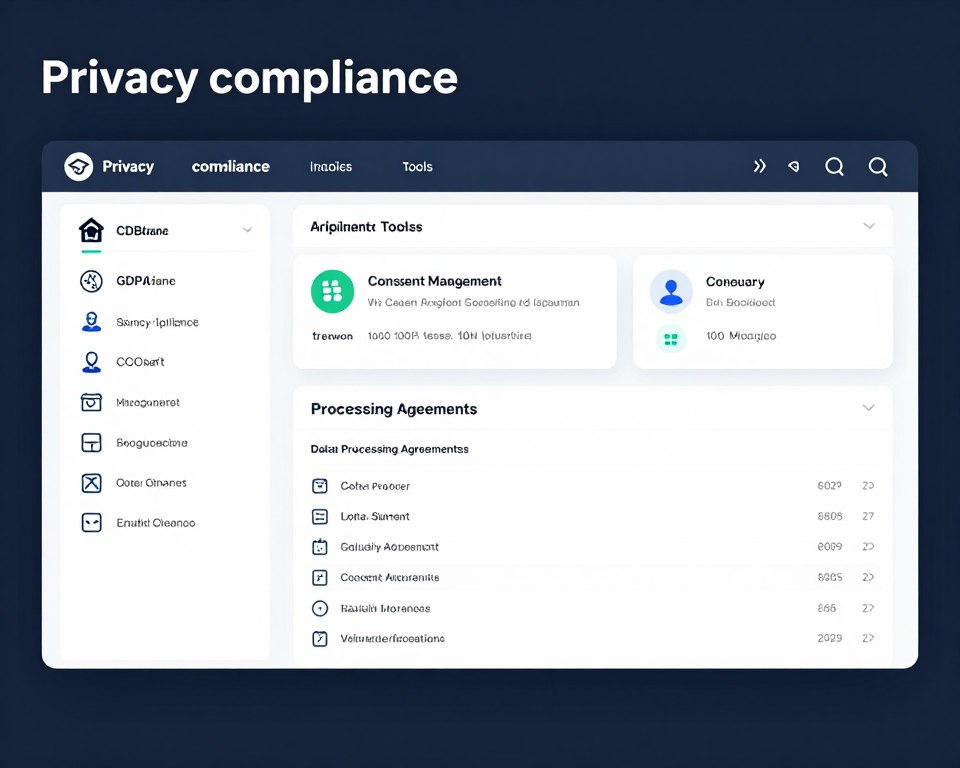Screen dimensions: 960x768
Task: Click the icon beside Lofta. Siament row
Action: click(320, 516)
